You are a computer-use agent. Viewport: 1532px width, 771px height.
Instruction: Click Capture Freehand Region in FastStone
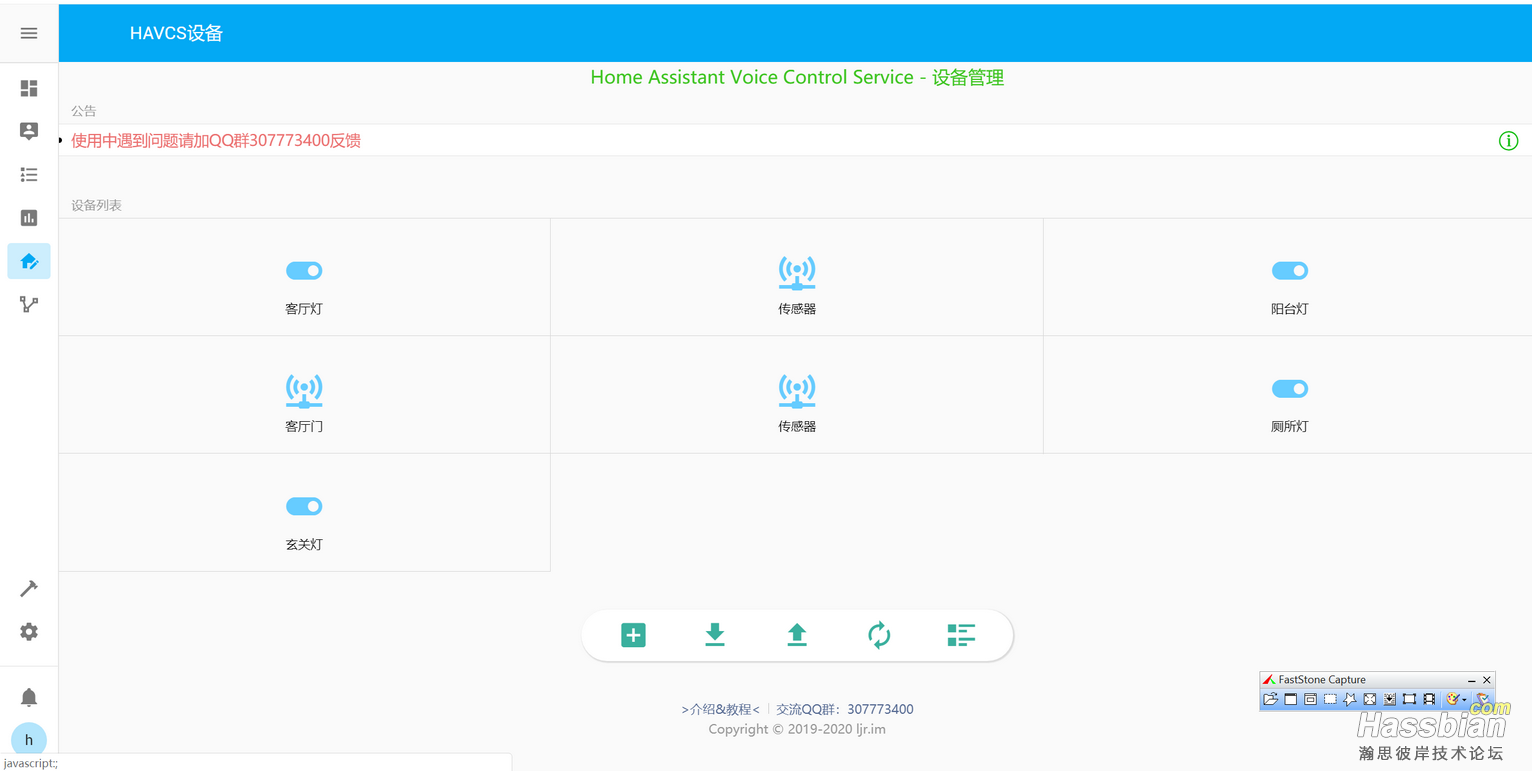(x=1350, y=699)
